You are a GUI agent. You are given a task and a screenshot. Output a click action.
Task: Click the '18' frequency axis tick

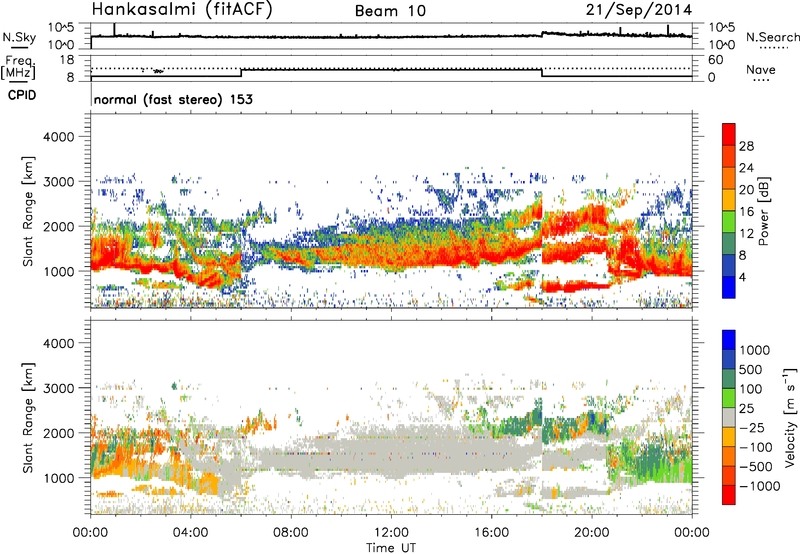(x=67, y=60)
